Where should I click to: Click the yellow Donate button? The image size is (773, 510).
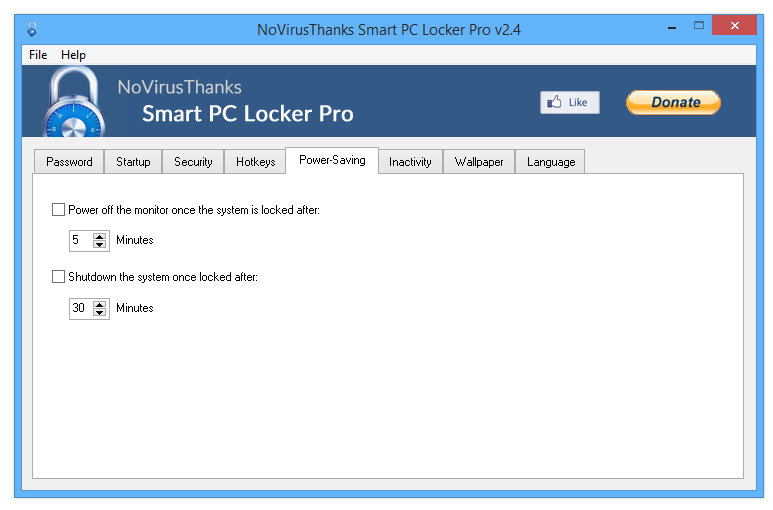[x=673, y=102]
